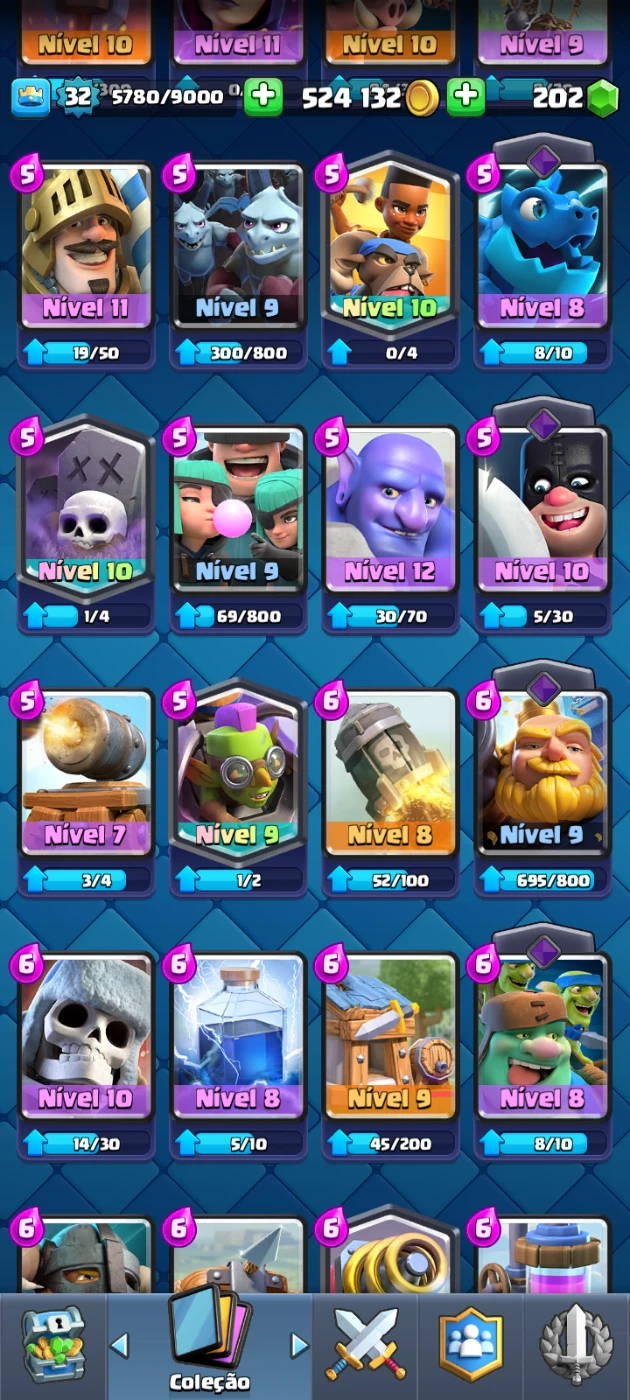Click the purple star badge above Executioner
This screenshot has height=1400, width=630.
pyautogui.click(x=543, y=424)
